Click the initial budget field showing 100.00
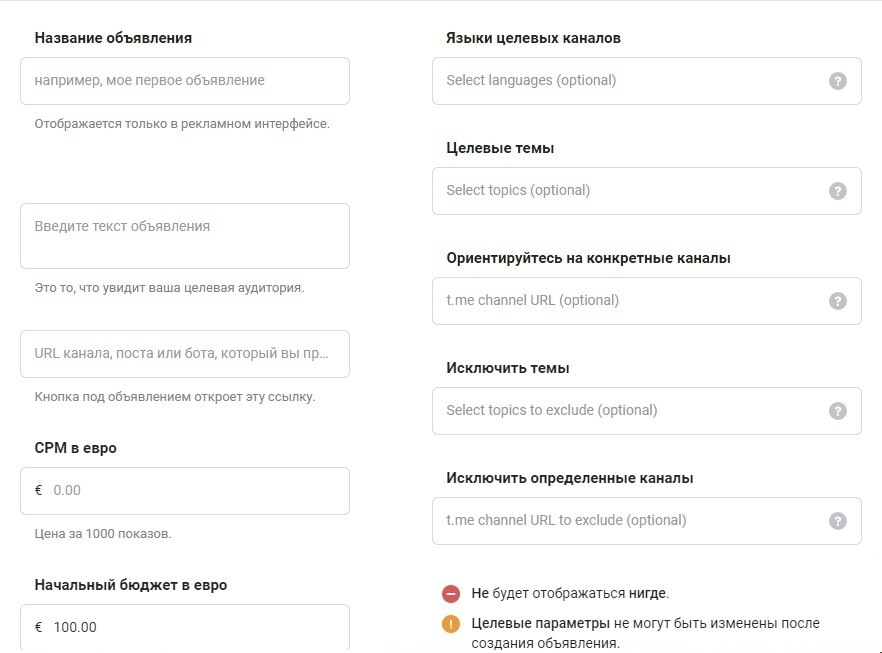This screenshot has width=882, height=653. [x=195, y=628]
